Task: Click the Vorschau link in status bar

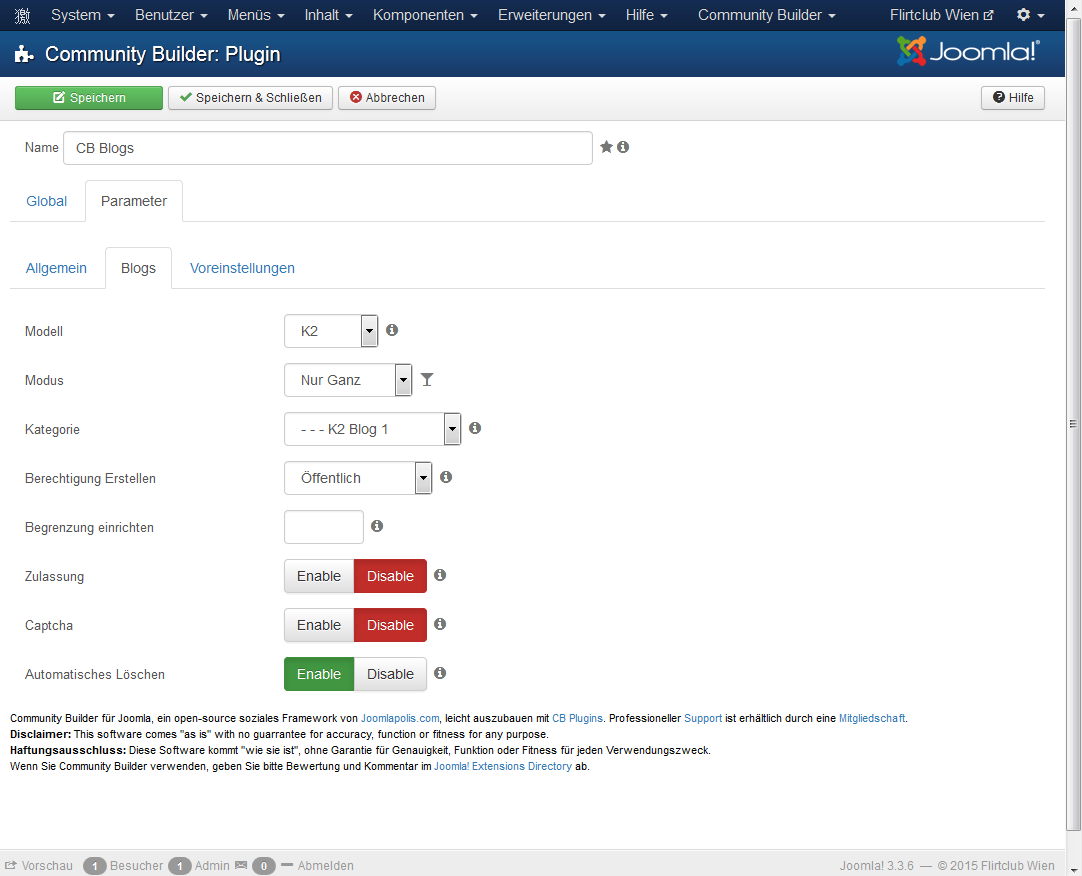Action: click(x=39, y=865)
